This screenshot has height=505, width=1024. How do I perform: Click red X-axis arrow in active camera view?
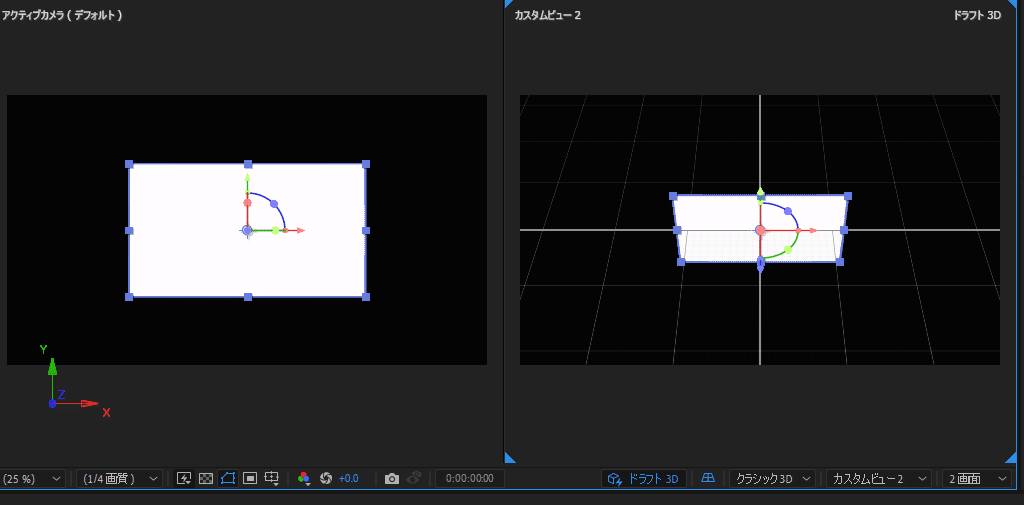click(300, 231)
